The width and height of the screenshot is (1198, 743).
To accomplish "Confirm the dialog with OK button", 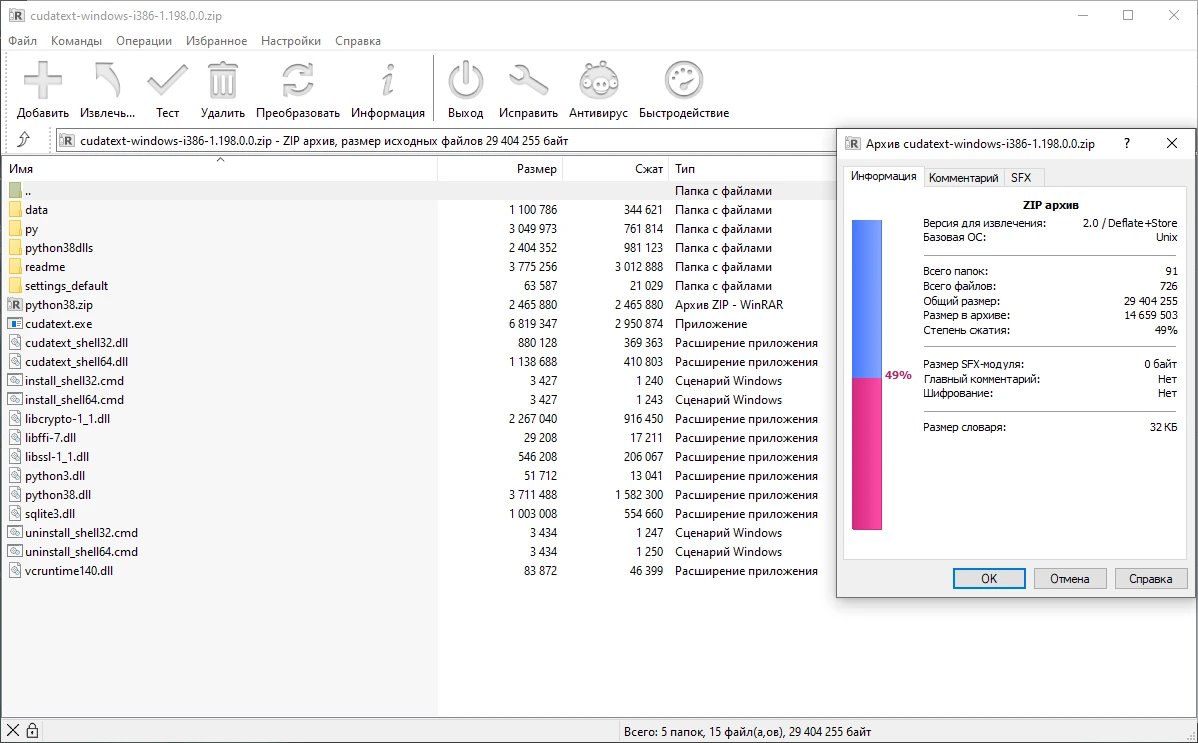I will [x=989, y=579].
